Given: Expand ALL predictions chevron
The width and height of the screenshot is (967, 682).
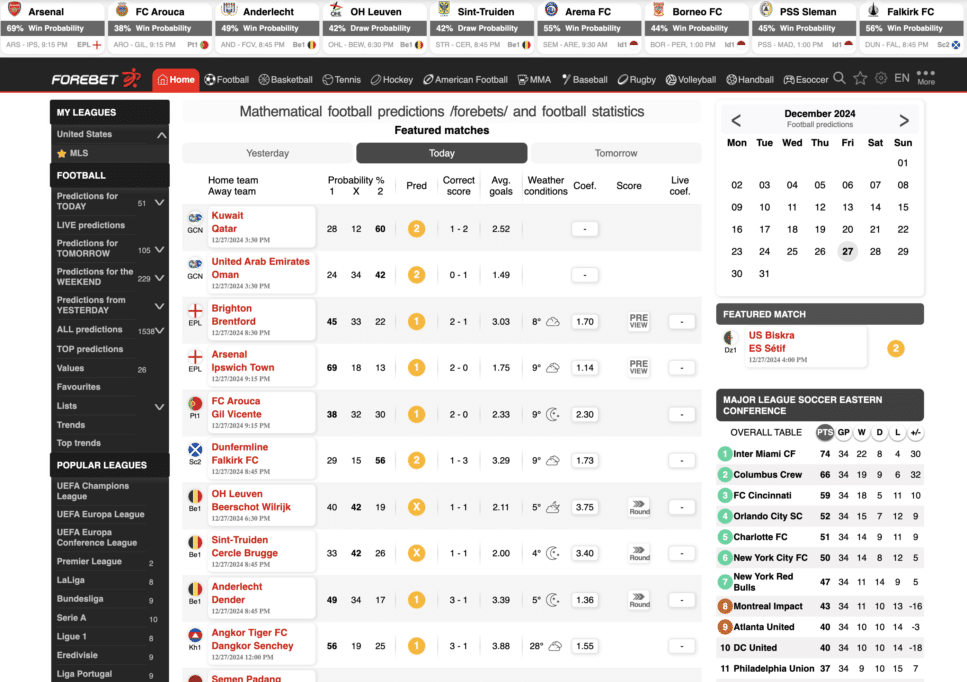Looking at the screenshot, I should pos(160,331).
